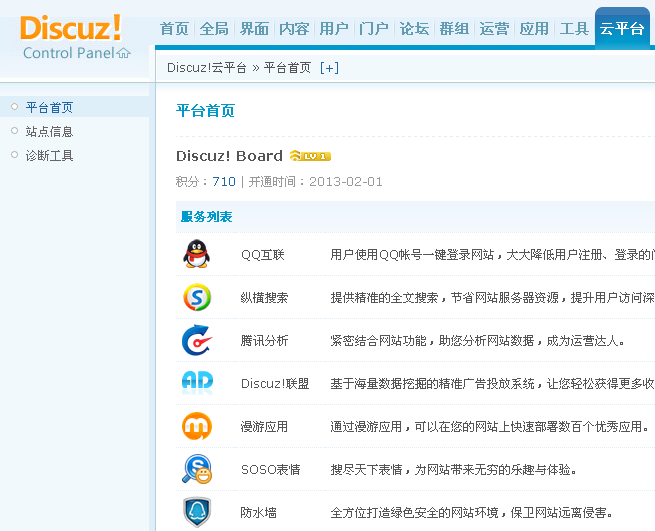The image size is (655, 531).
Task: Open the 应用 top menu
Action: pyautogui.click(x=534, y=29)
